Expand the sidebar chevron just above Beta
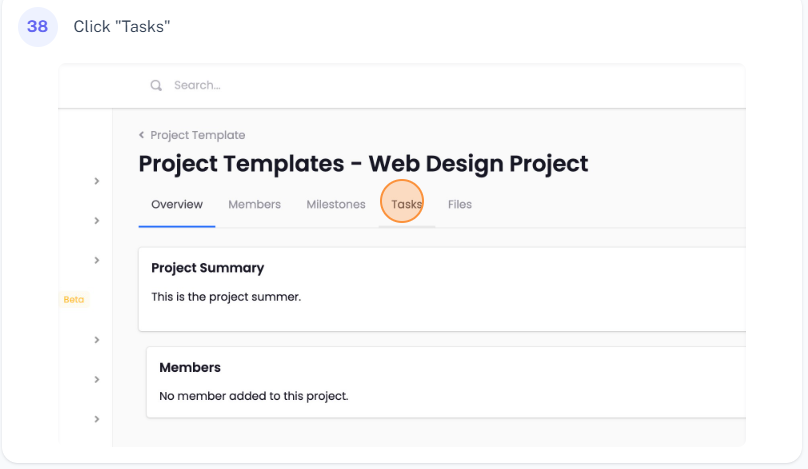The image size is (808, 469). (x=97, y=260)
